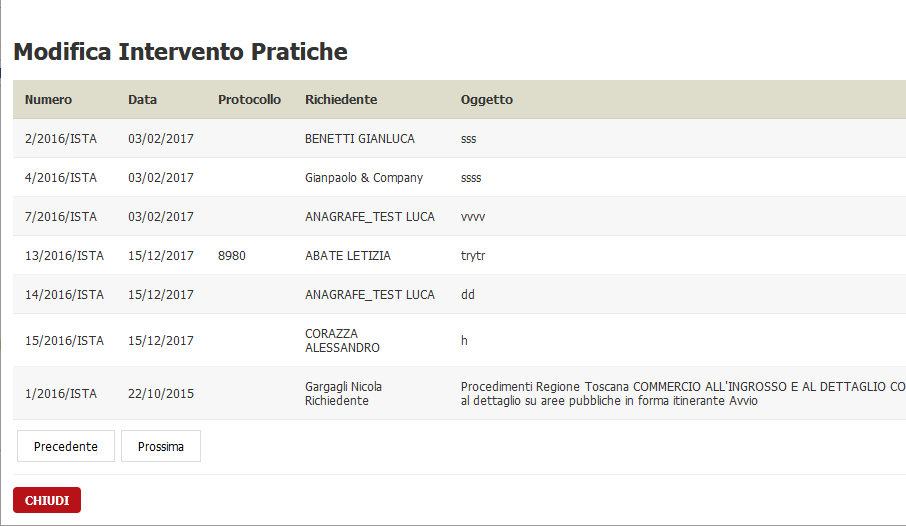This screenshot has height=526, width=906.
Task: Go to next page with Prossima
Action: tap(161, 446)
